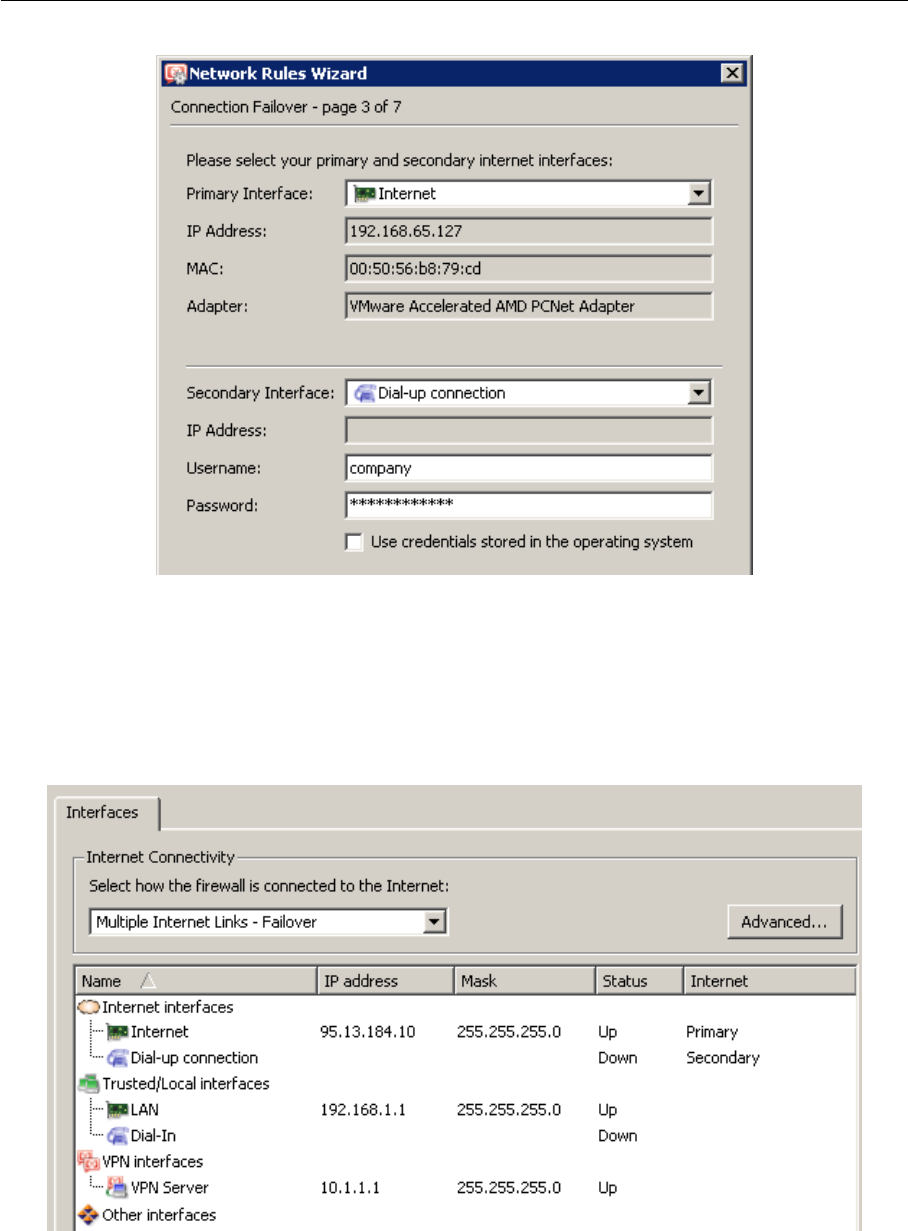Select the LAN interface row
The height and width of the screenshot is (1231, 908).
465,1110
